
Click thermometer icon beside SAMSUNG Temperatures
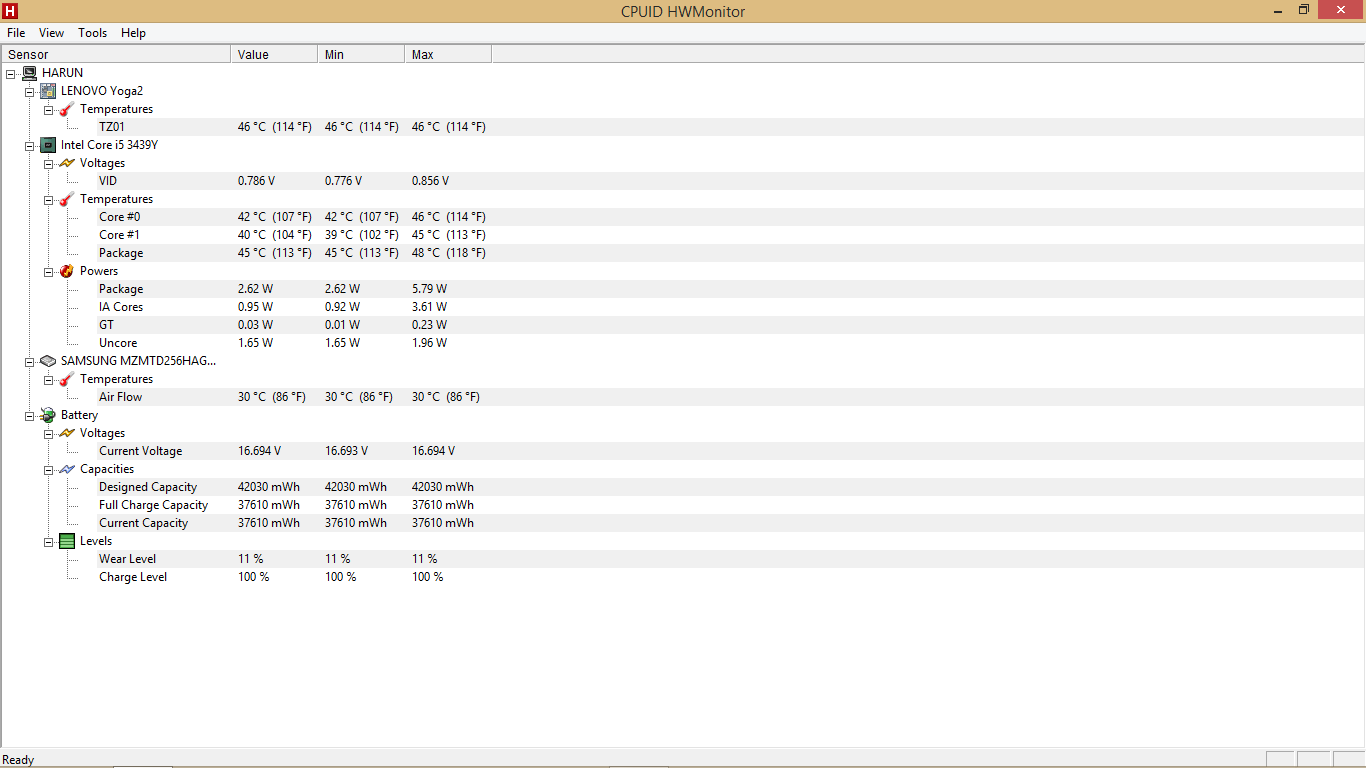[67, 379]
